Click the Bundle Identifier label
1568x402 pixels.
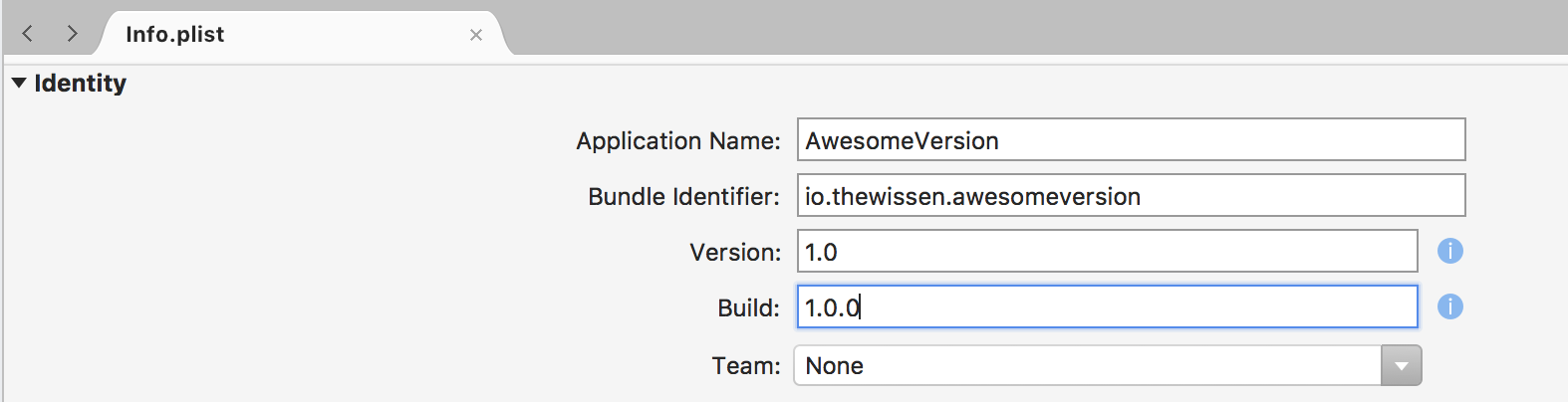click(684, 197)
